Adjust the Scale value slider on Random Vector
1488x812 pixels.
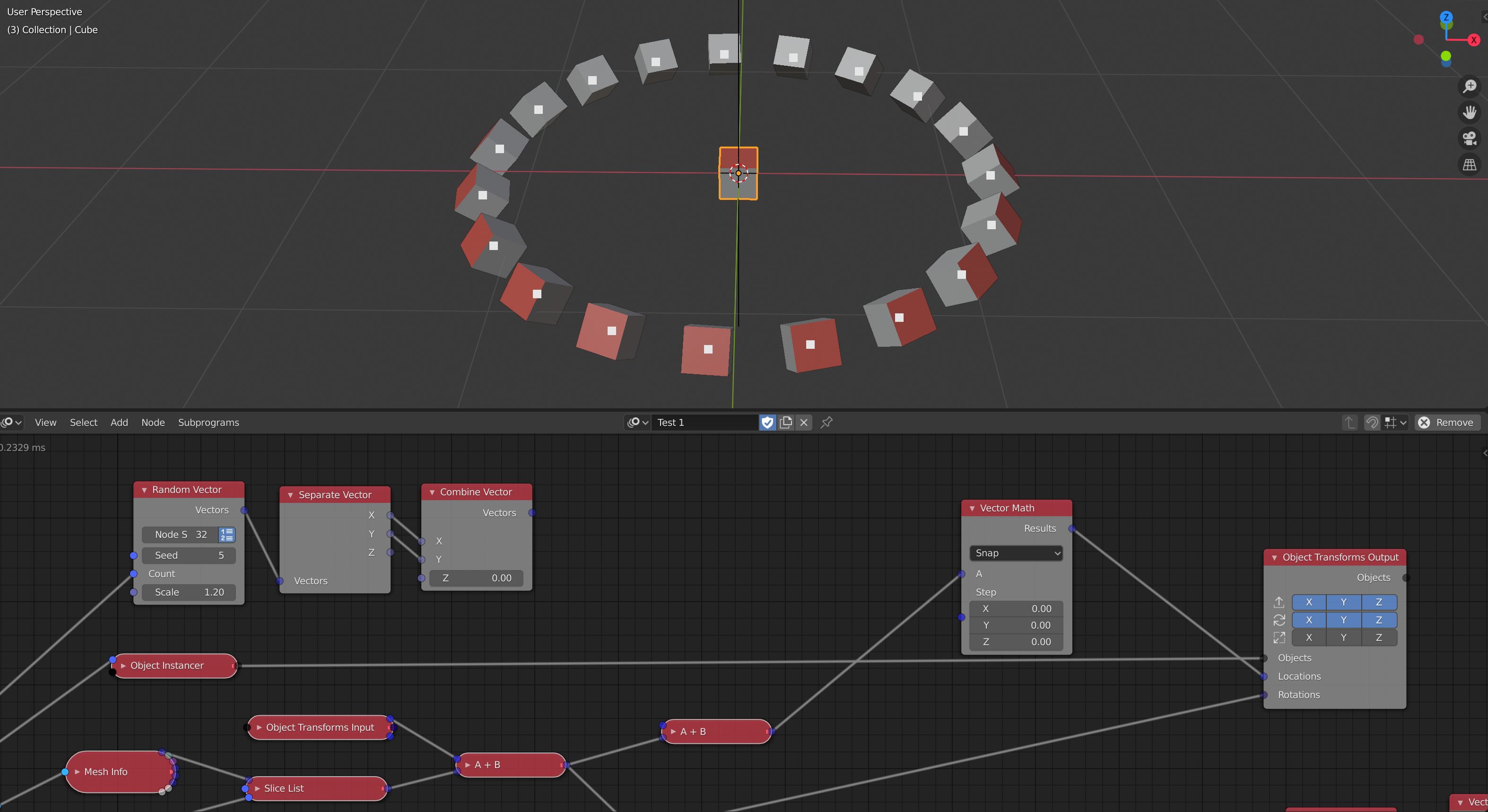click(186, 591)
